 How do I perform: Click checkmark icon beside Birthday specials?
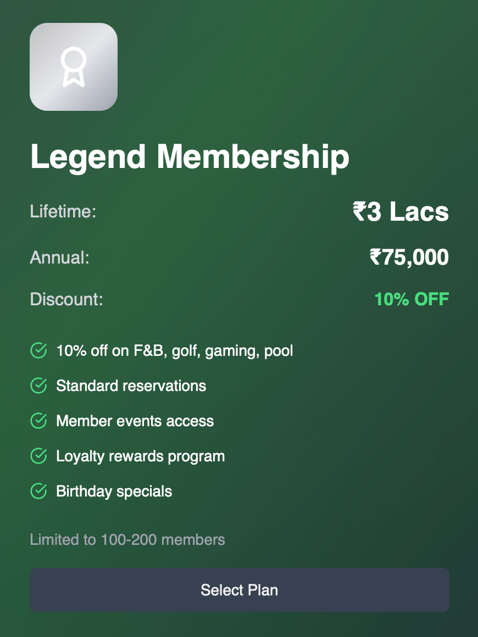(x=39, y=491)
